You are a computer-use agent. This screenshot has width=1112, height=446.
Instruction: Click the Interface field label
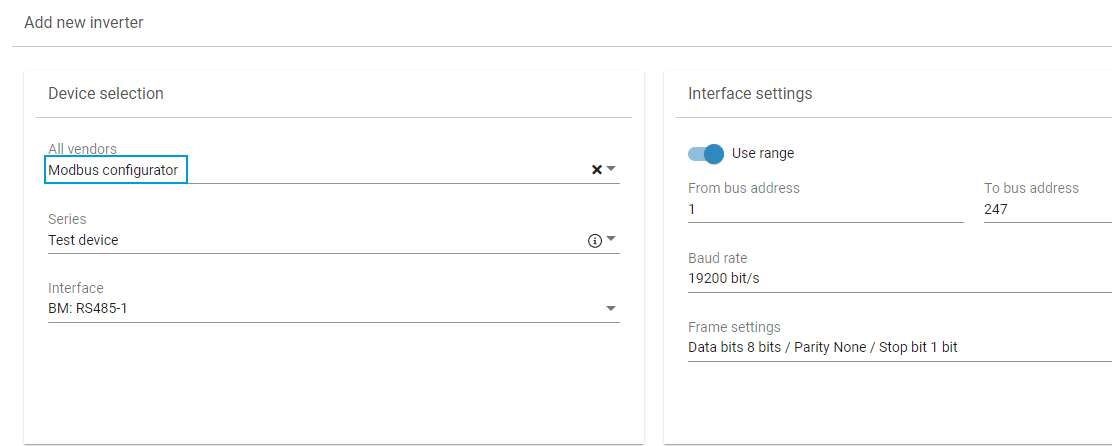pyautogui.click(x=76, y=288)
